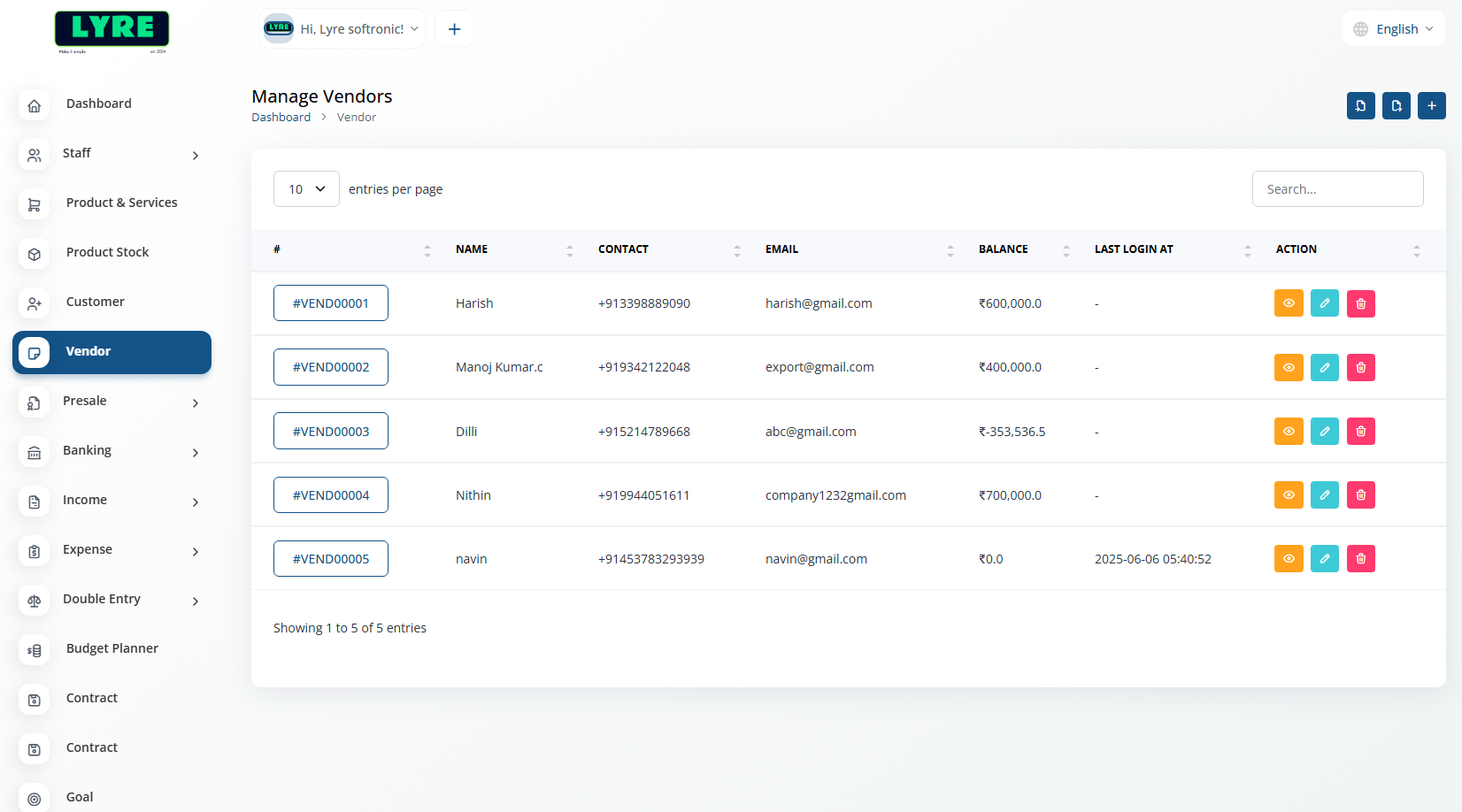The image size is (1462, 812).
Task: Delete vendor Dilli with trash icon
Action: tap(1360, 432)
